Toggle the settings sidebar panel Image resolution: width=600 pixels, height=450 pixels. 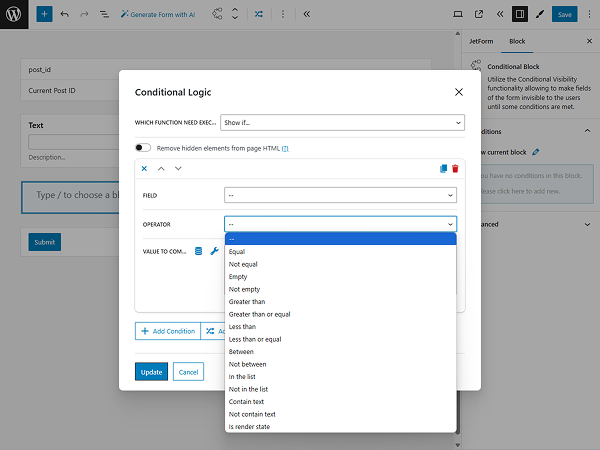tap(520, 14)
